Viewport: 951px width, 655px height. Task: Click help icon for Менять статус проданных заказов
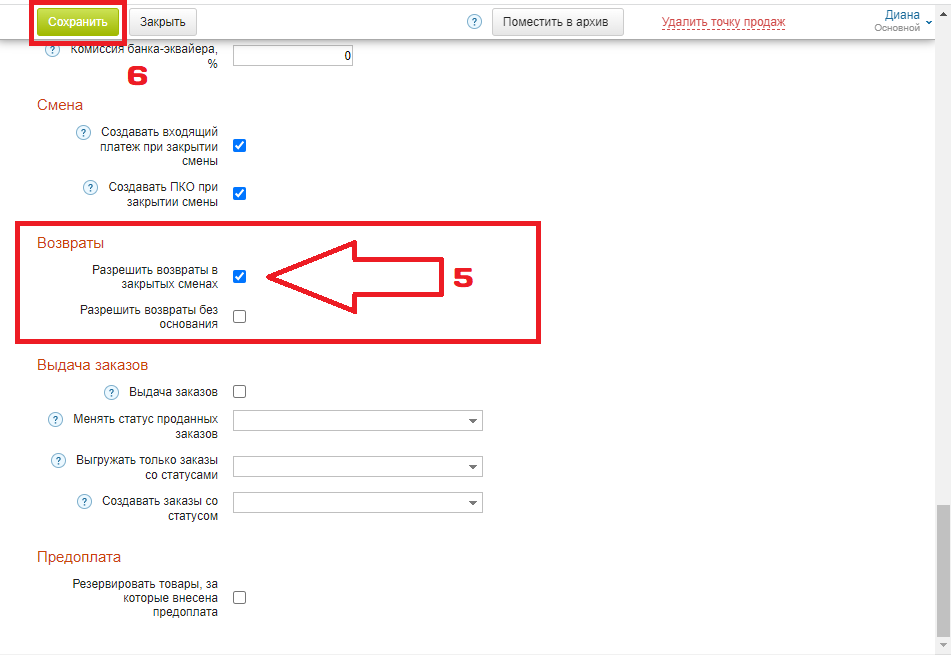(x=56, y=420)
